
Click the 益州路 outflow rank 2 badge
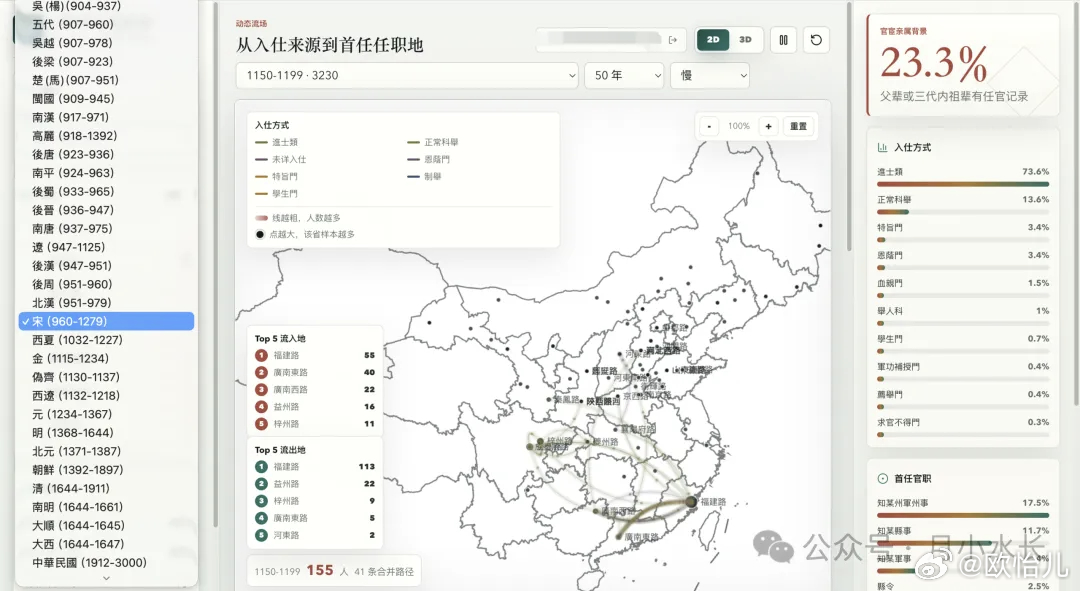click(x=261, y=484)
